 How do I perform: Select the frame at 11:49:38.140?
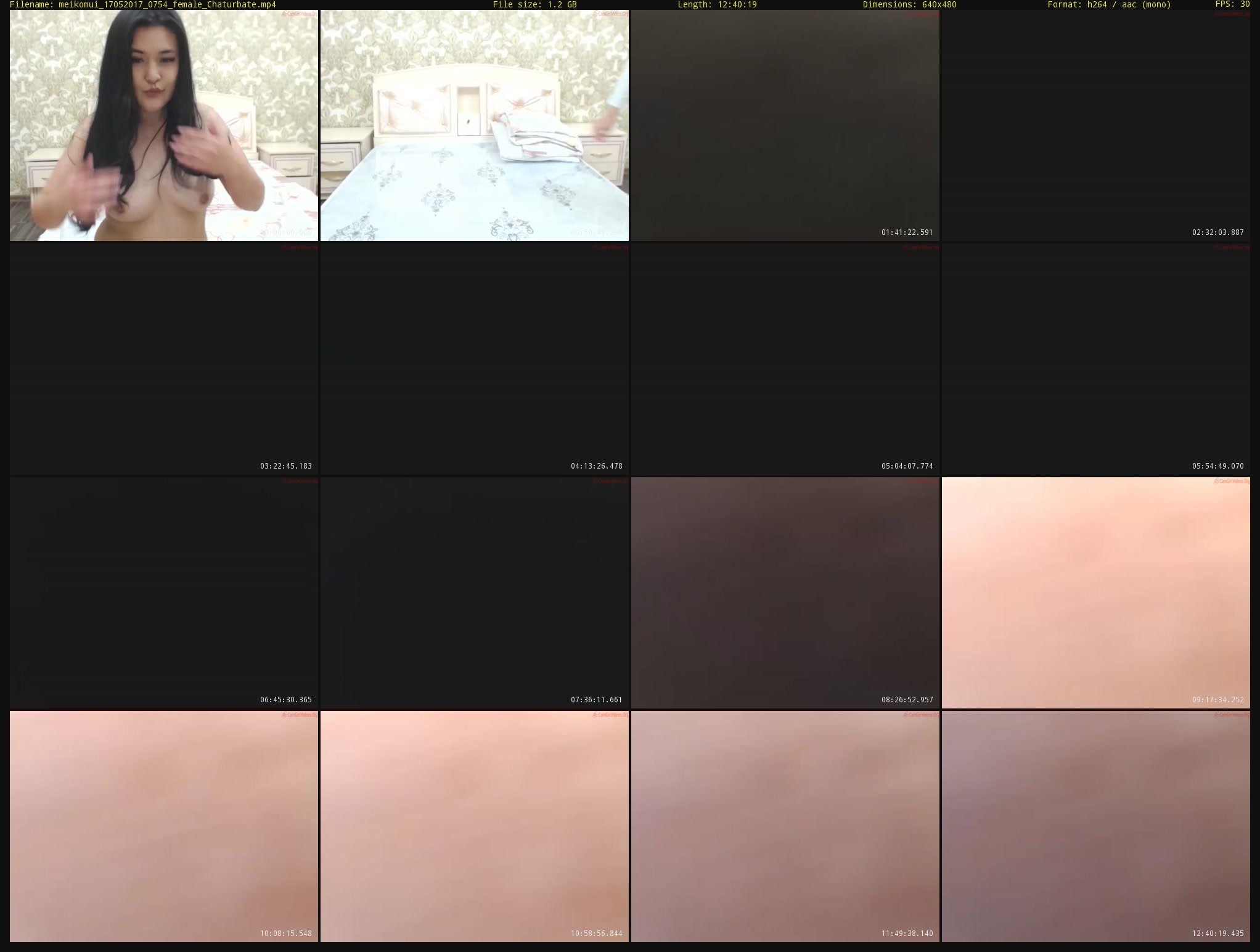(x=785, y=826)
